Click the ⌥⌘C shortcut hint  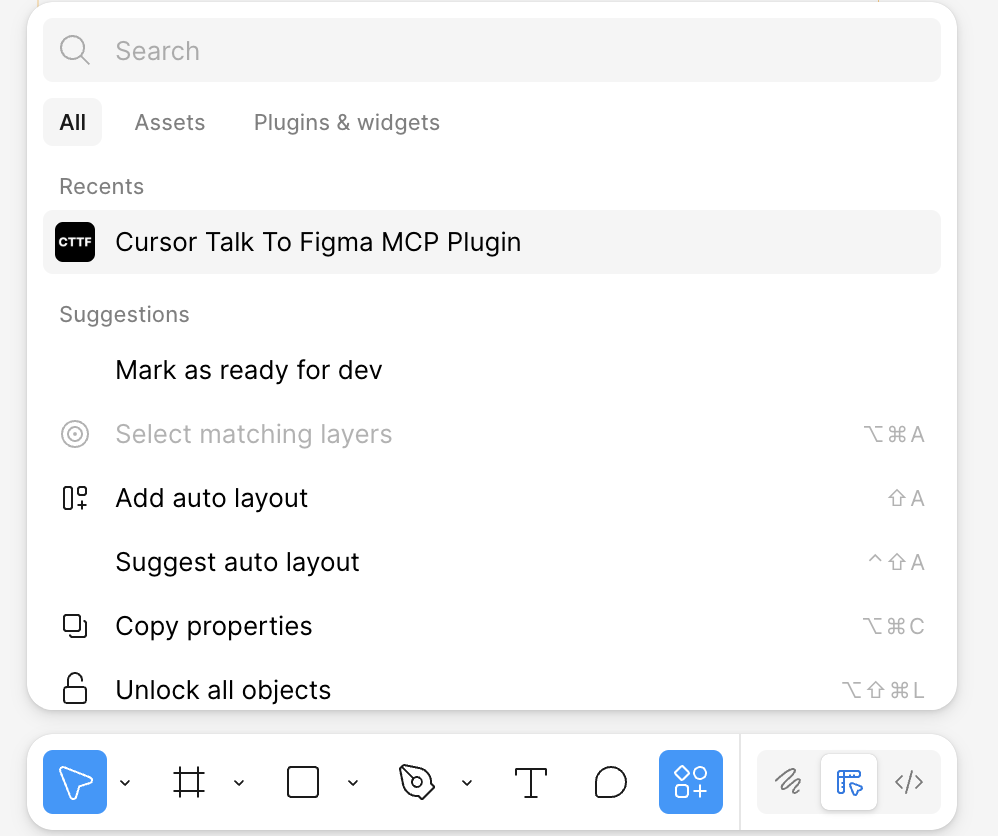point(894,626)
